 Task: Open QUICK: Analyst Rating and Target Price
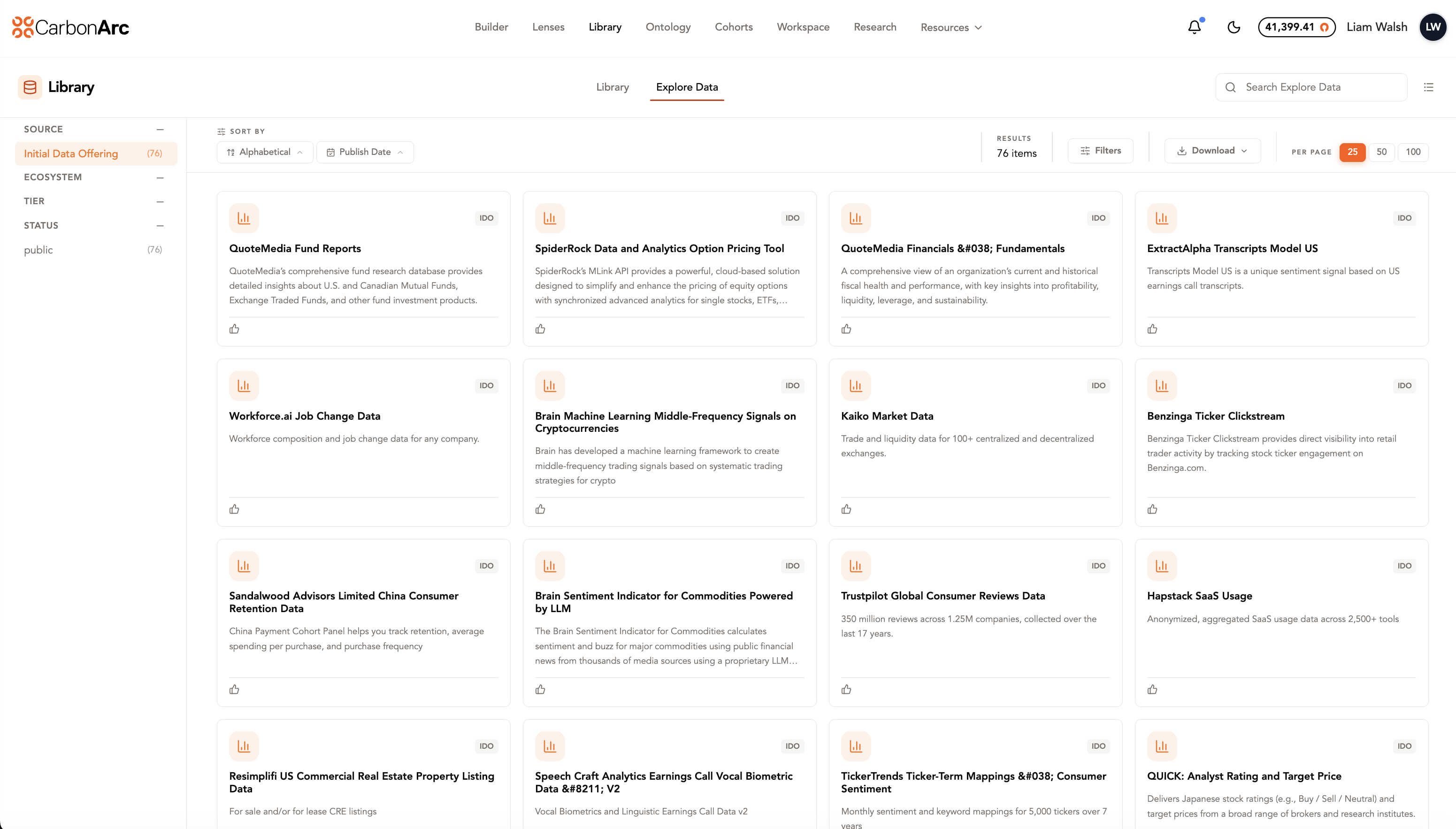coord(1244,776)
